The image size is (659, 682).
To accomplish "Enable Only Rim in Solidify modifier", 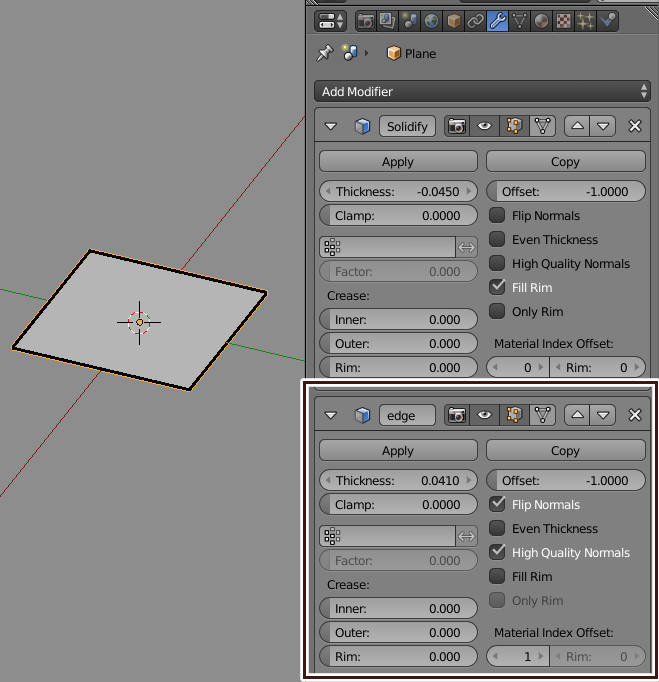I will pyautogui.click(x=497, y=311).
